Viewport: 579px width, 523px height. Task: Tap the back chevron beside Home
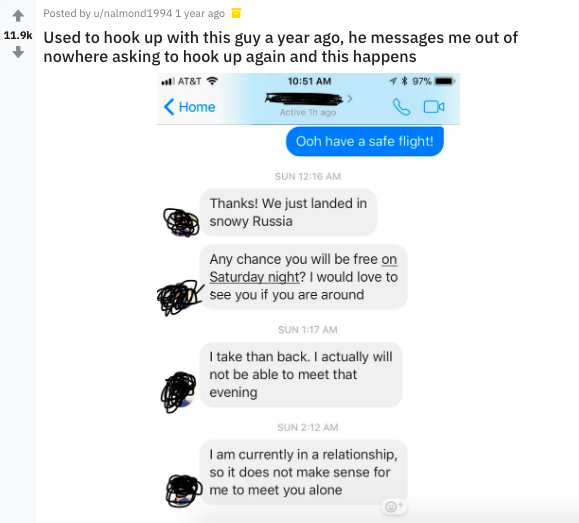pos(169,107)
